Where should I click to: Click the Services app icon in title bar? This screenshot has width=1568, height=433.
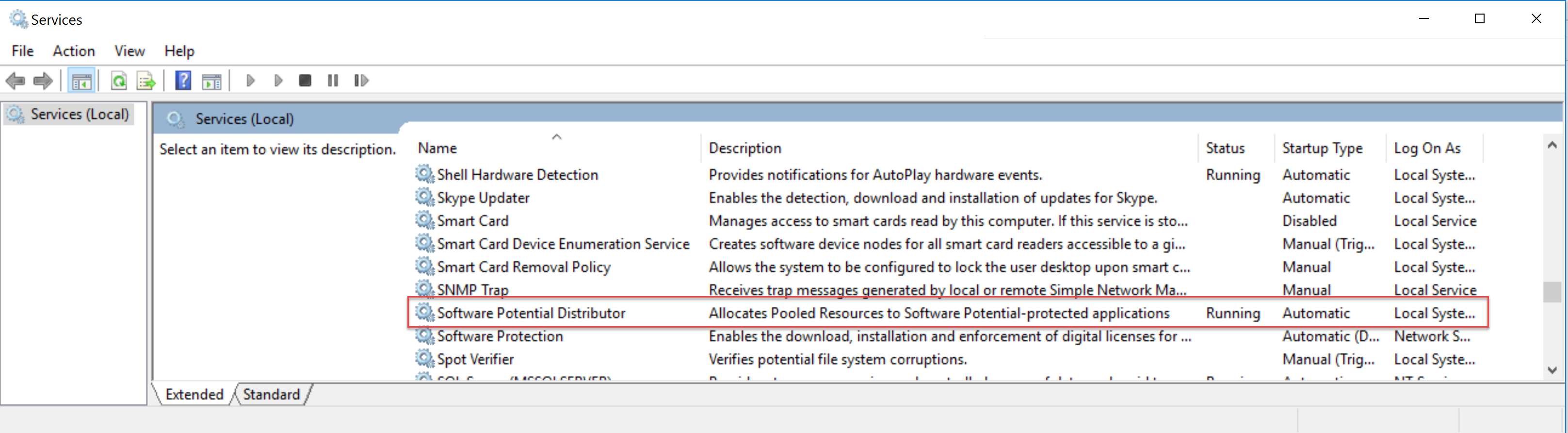coord(18,19)
